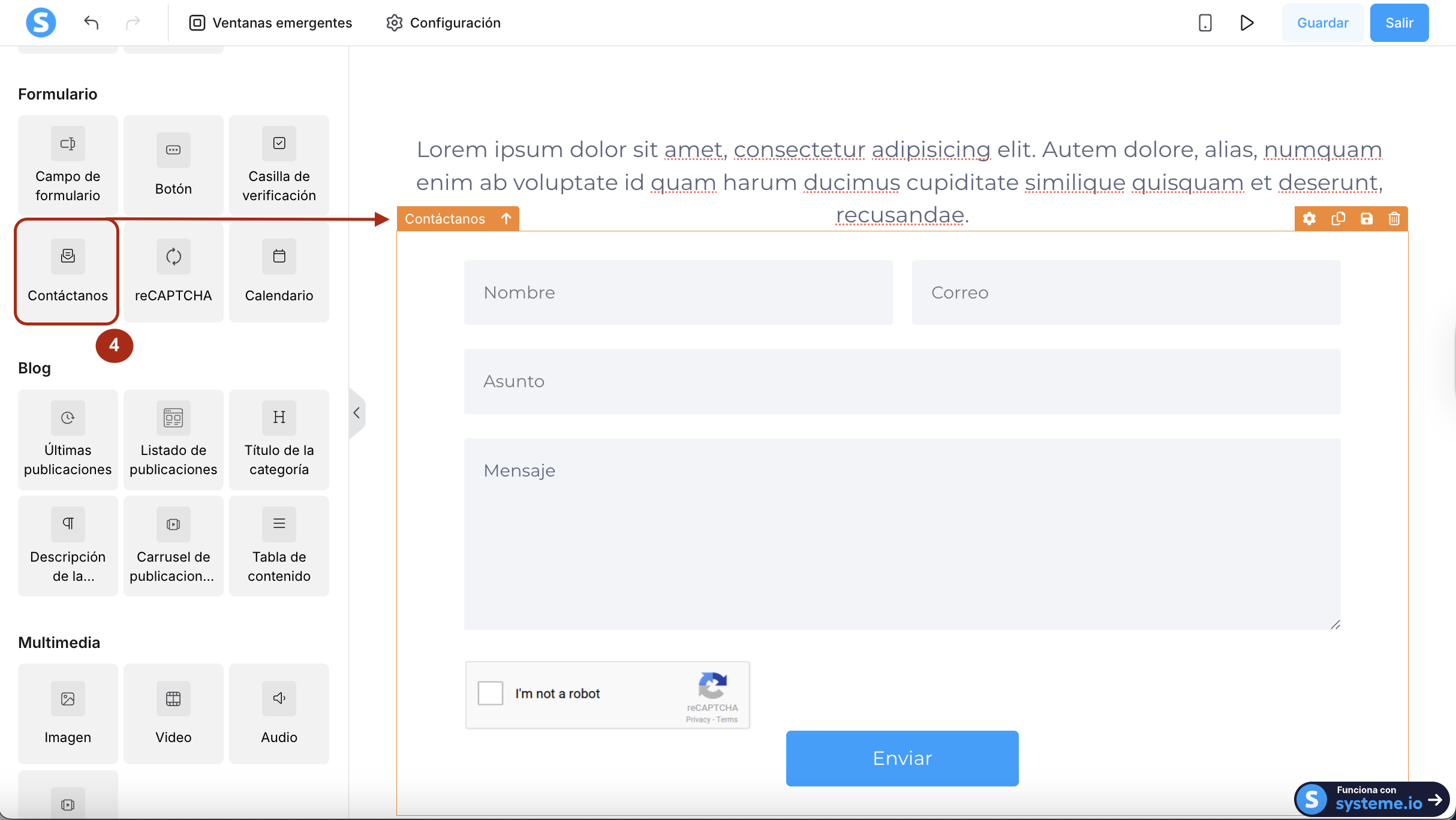Image resolution: width=1456 pixels, height=820 pixels.
Task: Open Configuración menu
Action: (443, 23)
